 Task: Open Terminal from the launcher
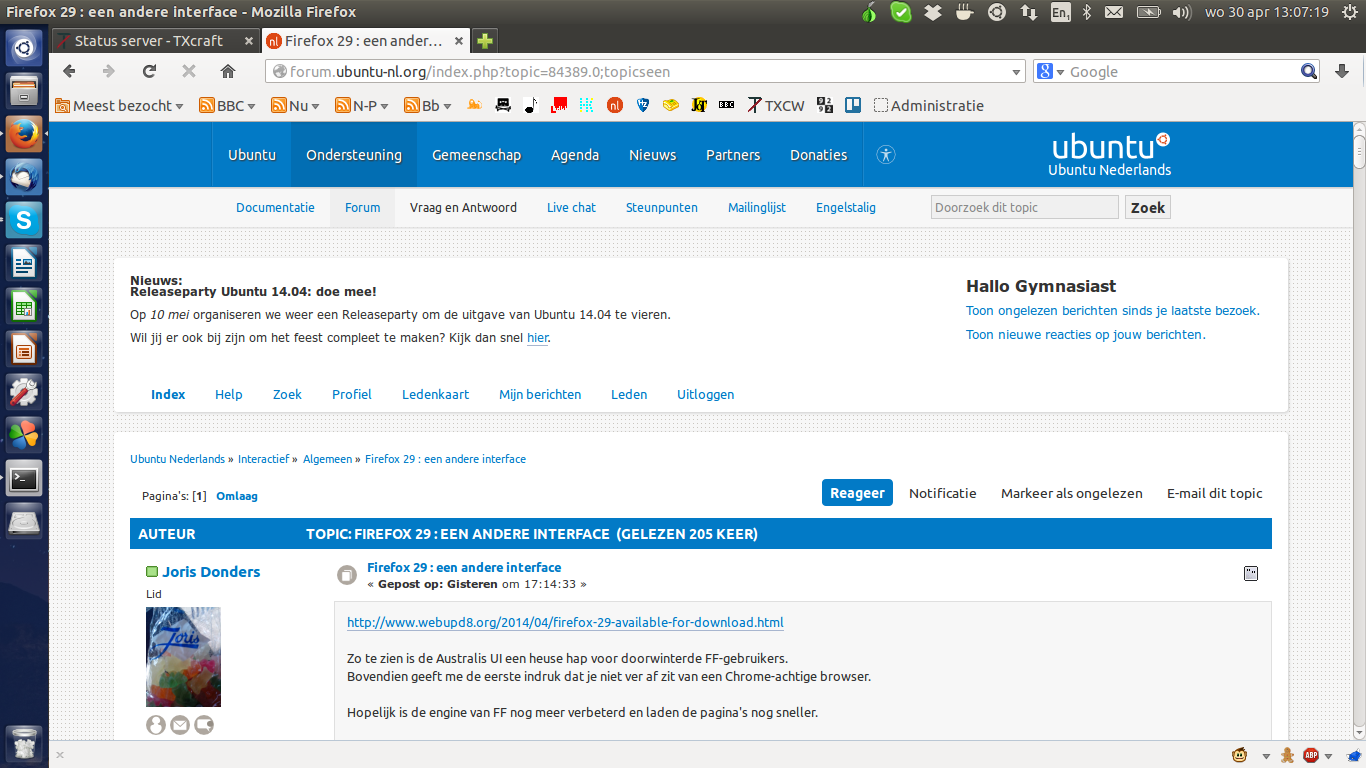tap(24, 478)
